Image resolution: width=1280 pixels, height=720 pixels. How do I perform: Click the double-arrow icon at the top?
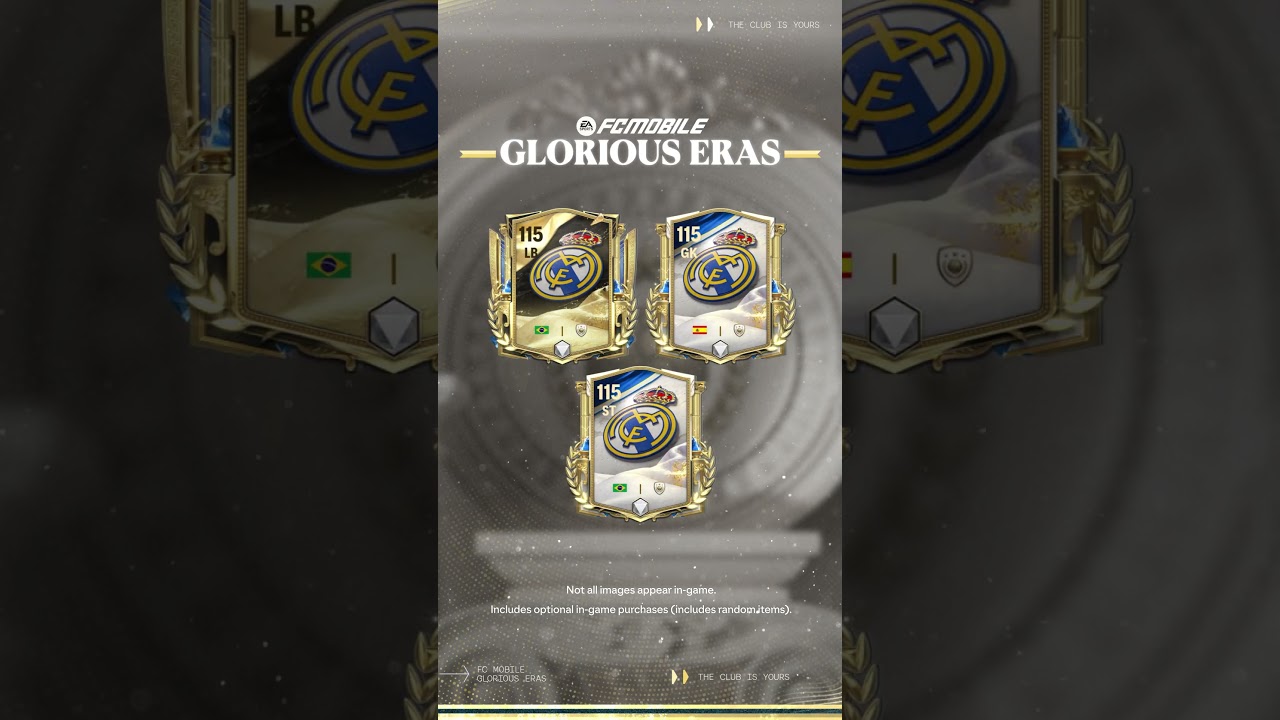click(x=705, y=24)
